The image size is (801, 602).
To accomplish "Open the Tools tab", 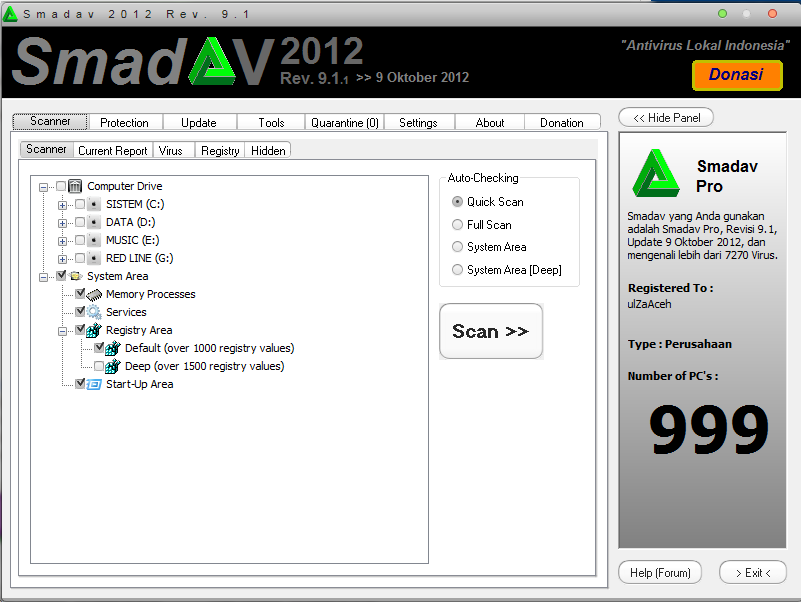I will point(271,123).
